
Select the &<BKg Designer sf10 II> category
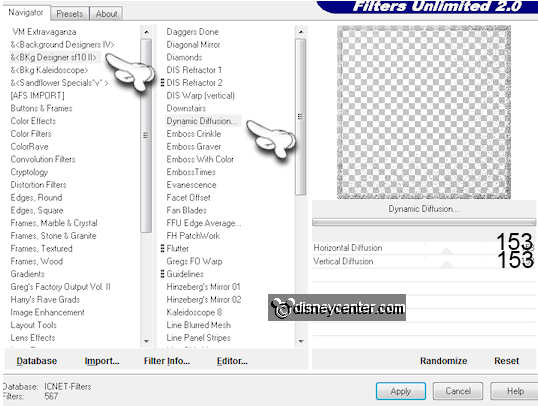[54, 57]
